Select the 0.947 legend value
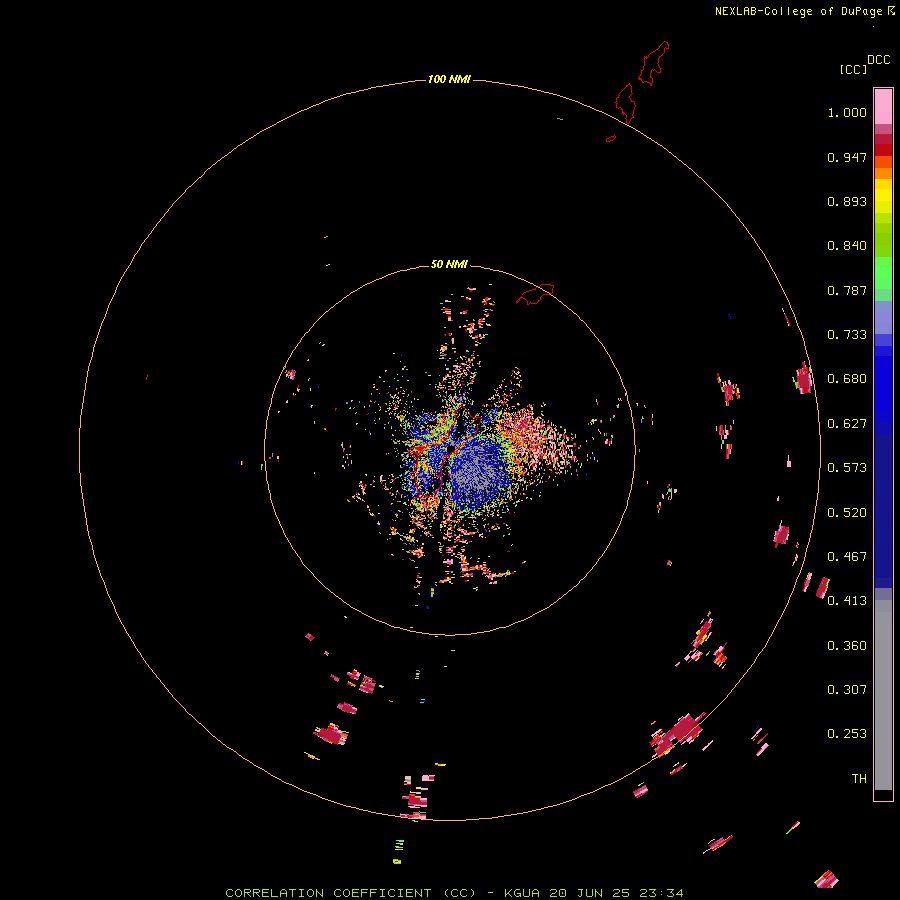This screenshot has width=900, height=900. pos(847,157)
